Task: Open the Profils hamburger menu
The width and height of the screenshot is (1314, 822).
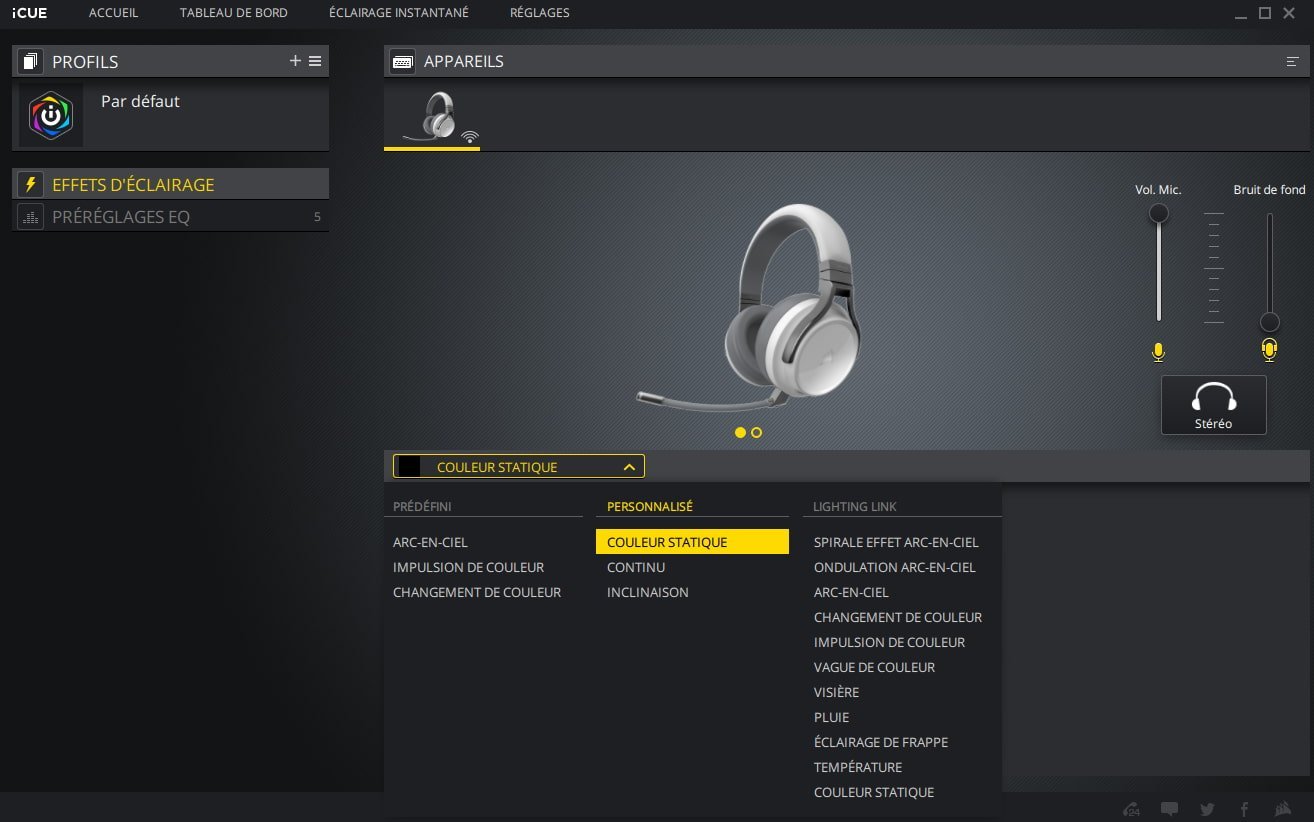Action: tap(315, 61)
